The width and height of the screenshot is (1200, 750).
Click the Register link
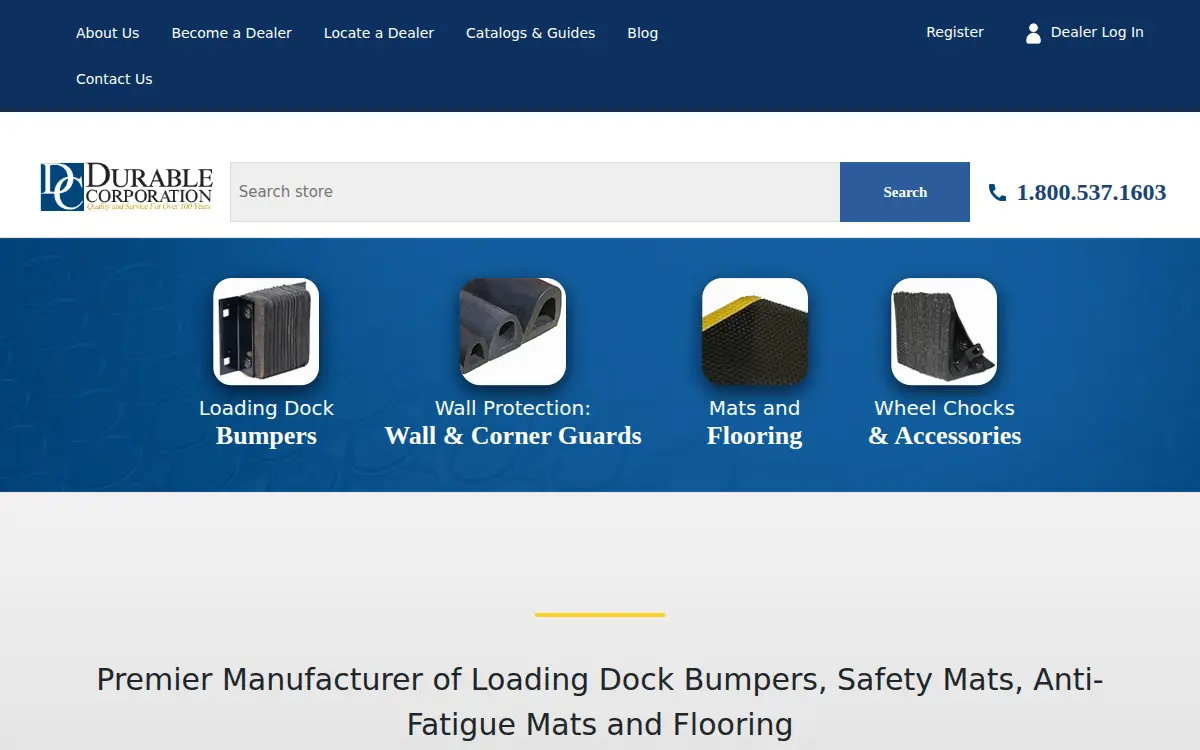pyautogui.click(x=955, y=32)
